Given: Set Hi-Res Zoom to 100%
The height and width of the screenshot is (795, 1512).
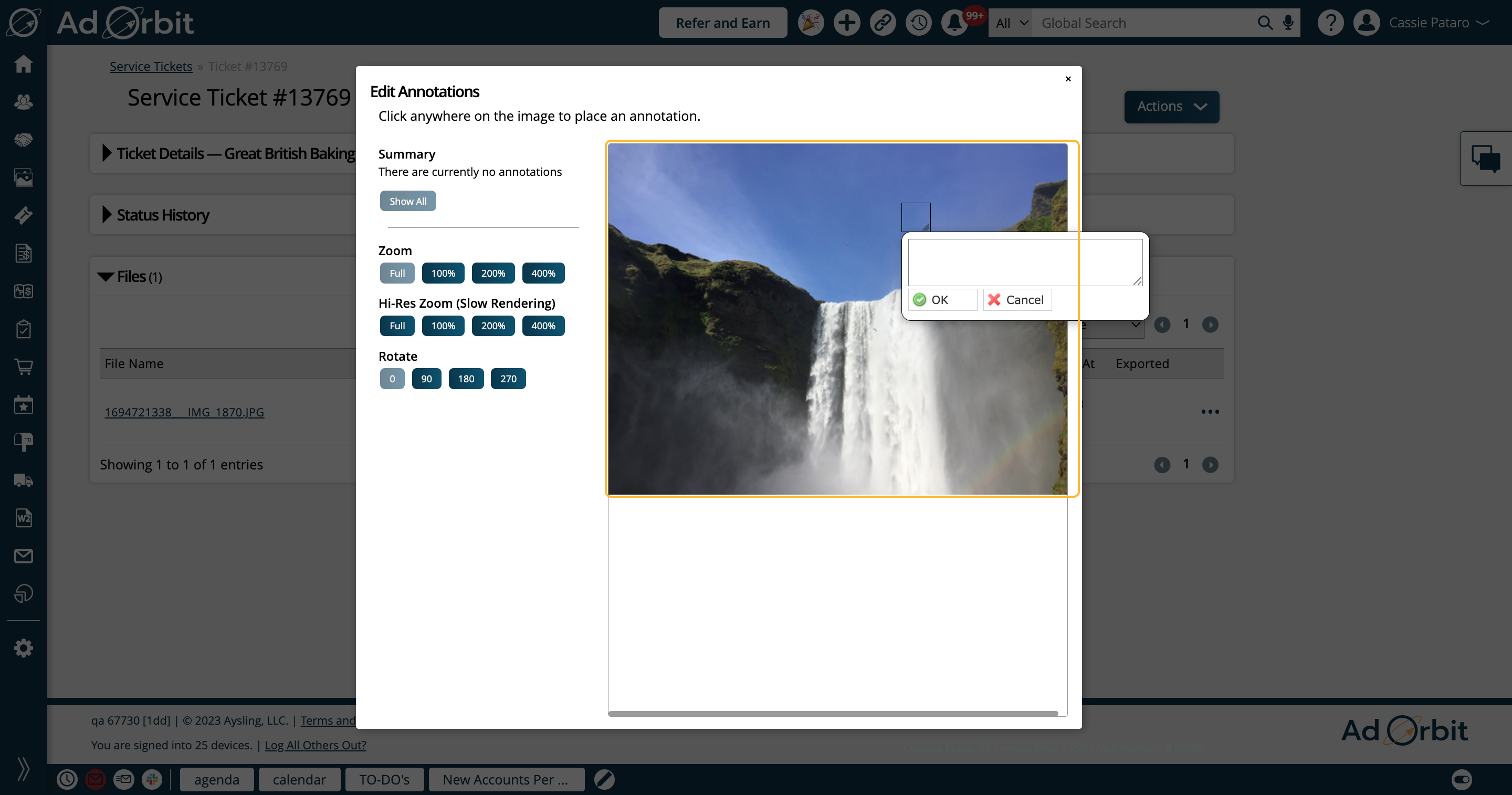Looking at the screenshot, I should pos(443,326).
